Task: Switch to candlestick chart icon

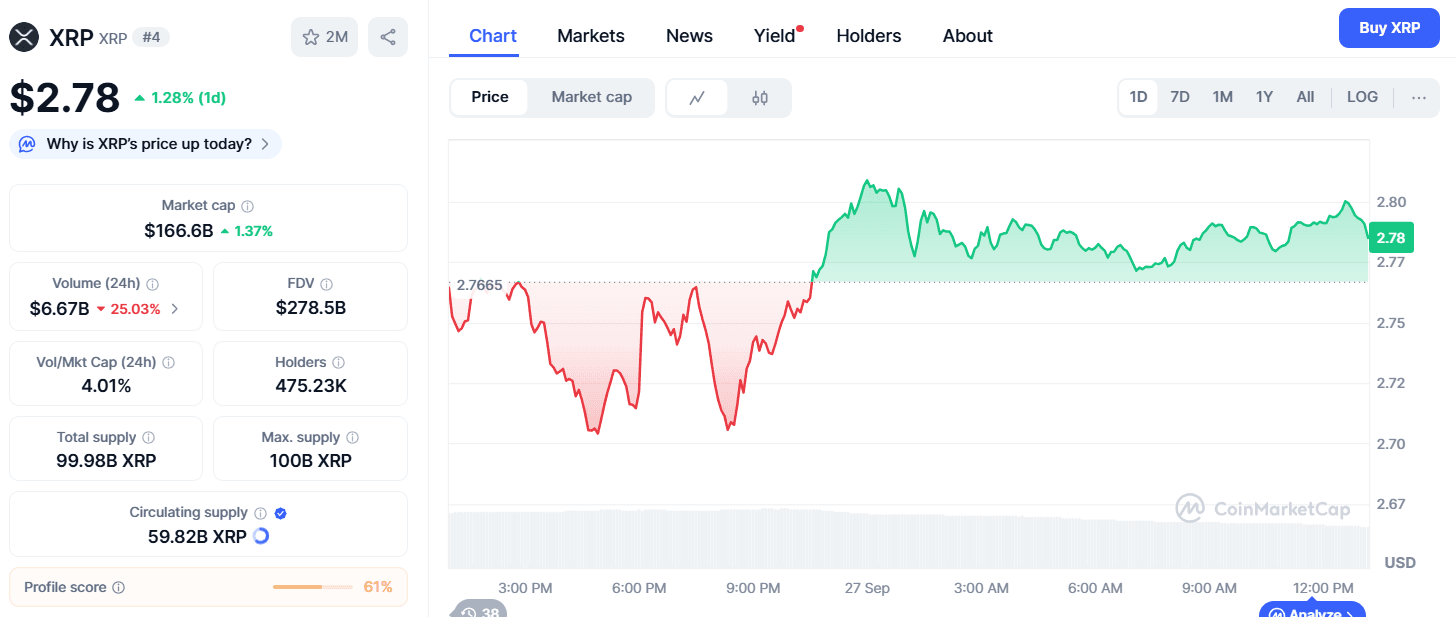Action: point(760,97)
